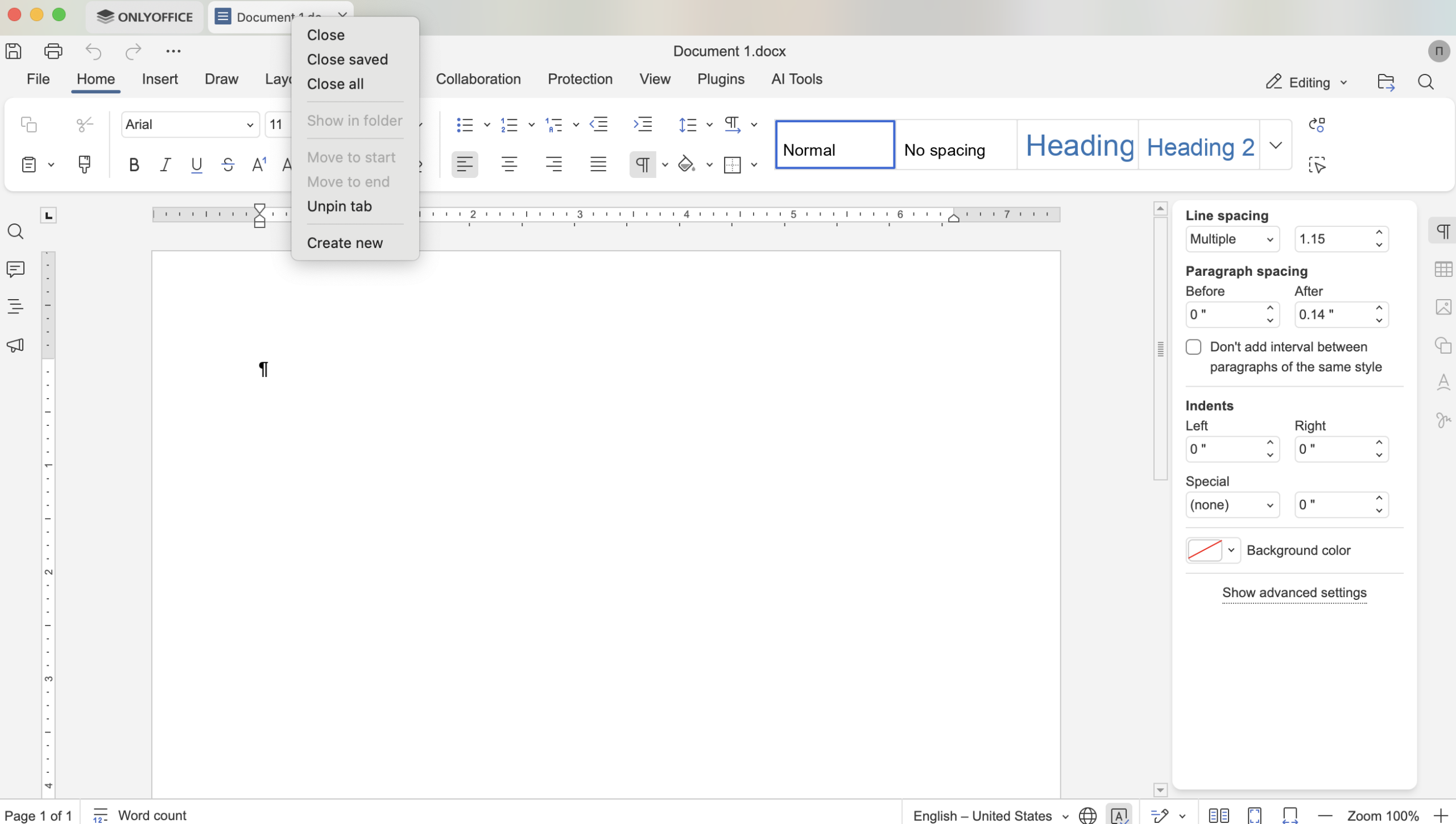Screen dimensions: 1456x824
Task: Apply the No spacing style
Action: pos(956,145)
